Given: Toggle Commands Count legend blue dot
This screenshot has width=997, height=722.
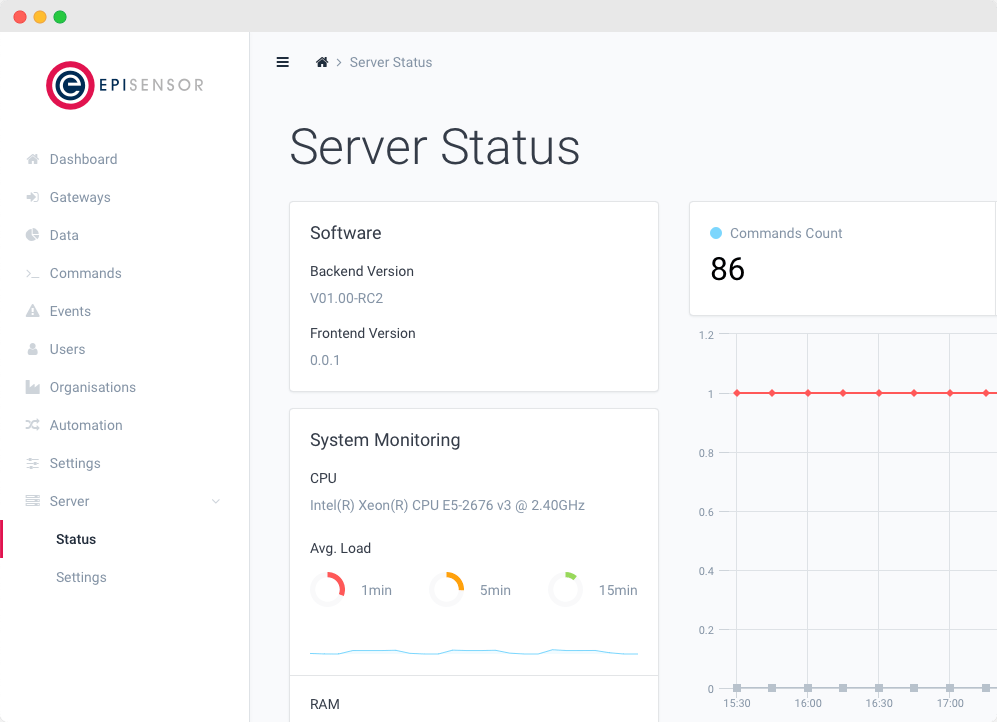Looking at the screenshot, I should click(715, 233).
